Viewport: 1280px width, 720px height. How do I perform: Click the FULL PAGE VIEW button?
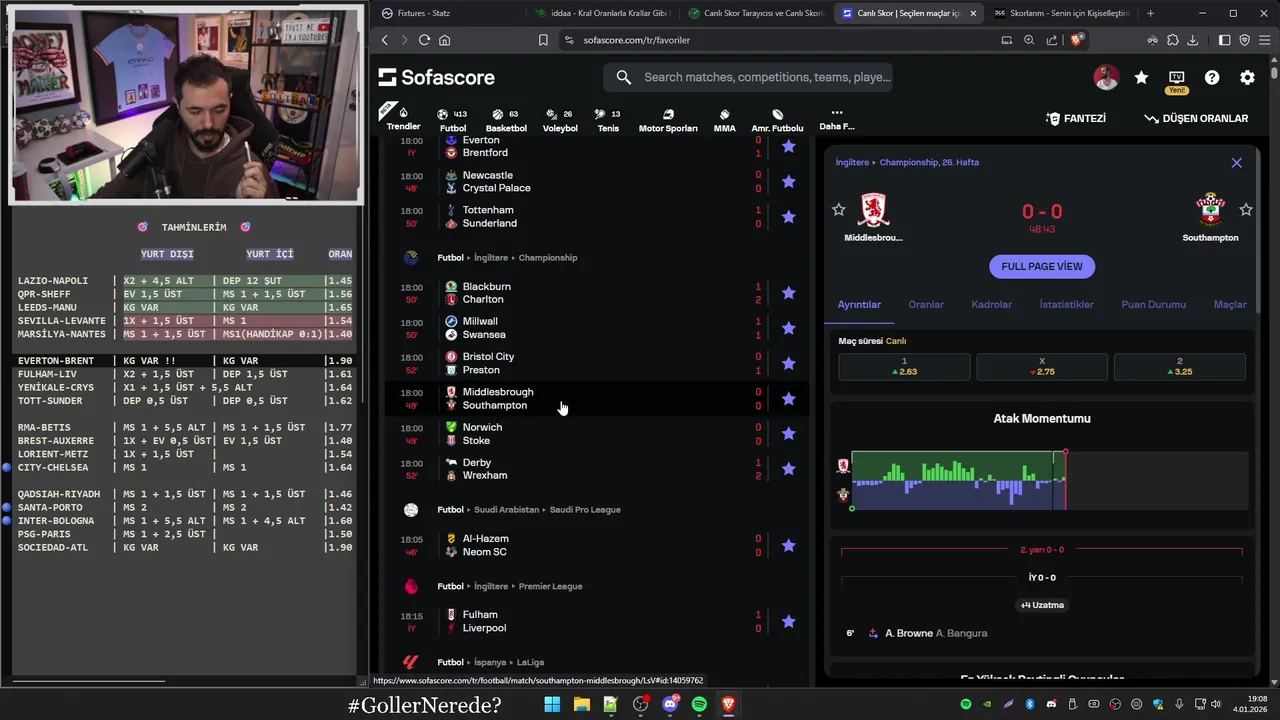[1042, 266]
